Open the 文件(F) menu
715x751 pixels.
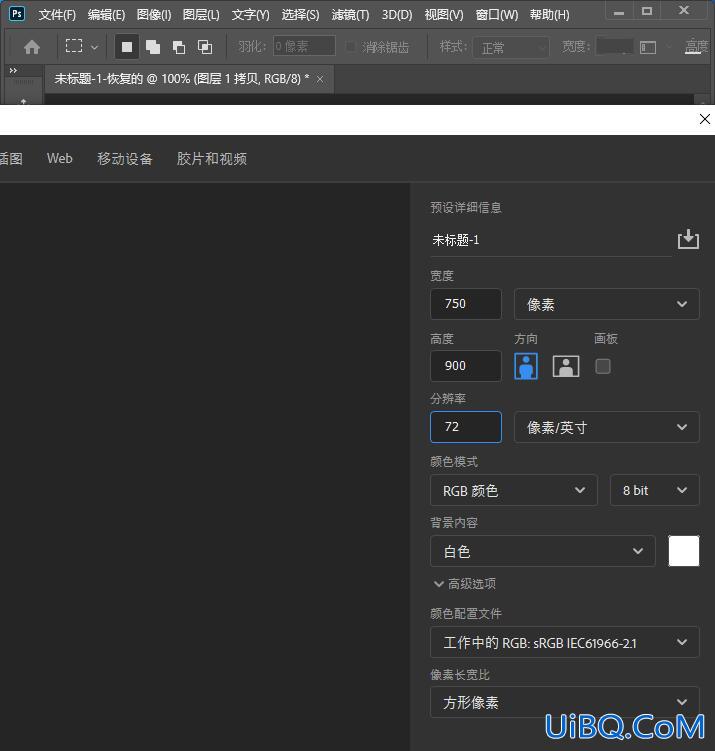(57, 15)
